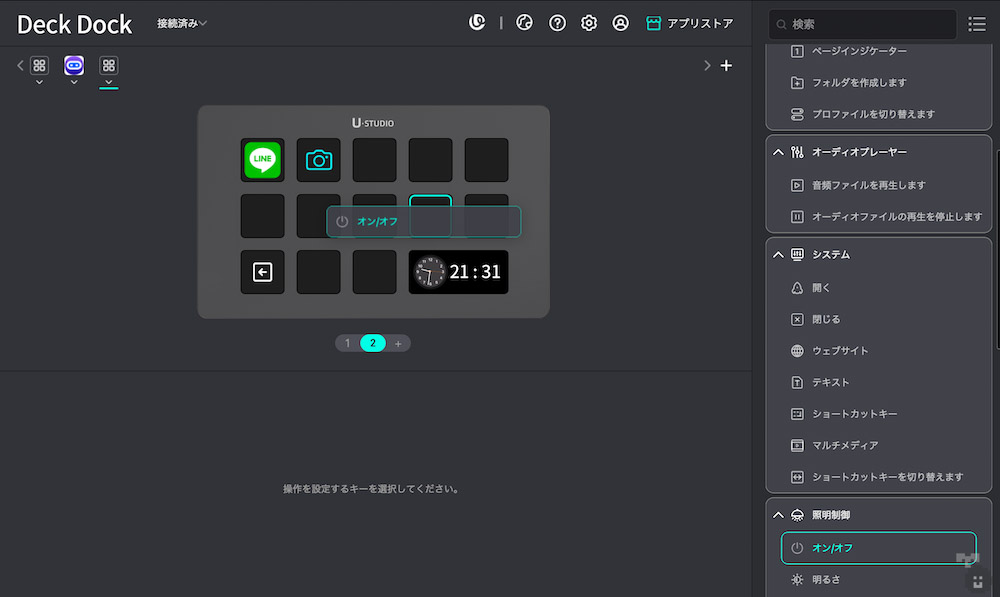Select the robot profile icon
Viewport: 1000px width, 597px height.
point(74,66)
